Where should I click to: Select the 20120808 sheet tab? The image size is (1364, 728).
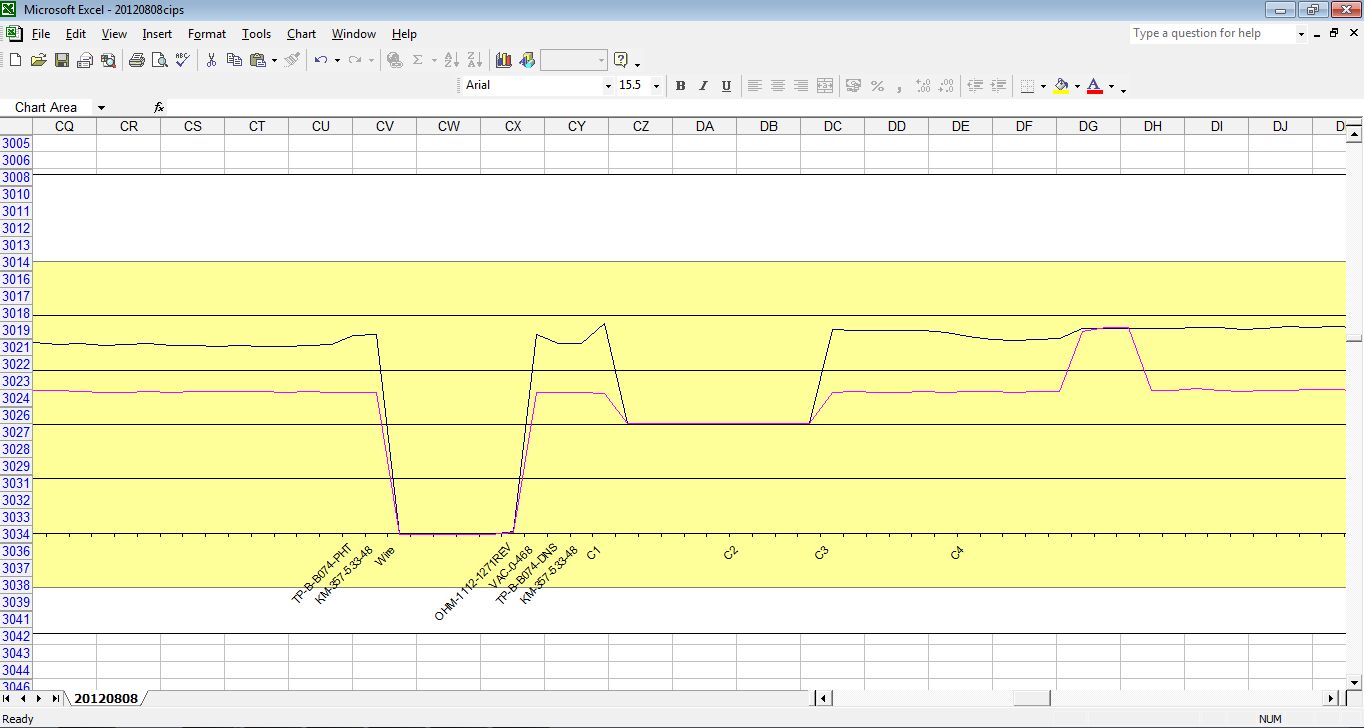[106, 698]
